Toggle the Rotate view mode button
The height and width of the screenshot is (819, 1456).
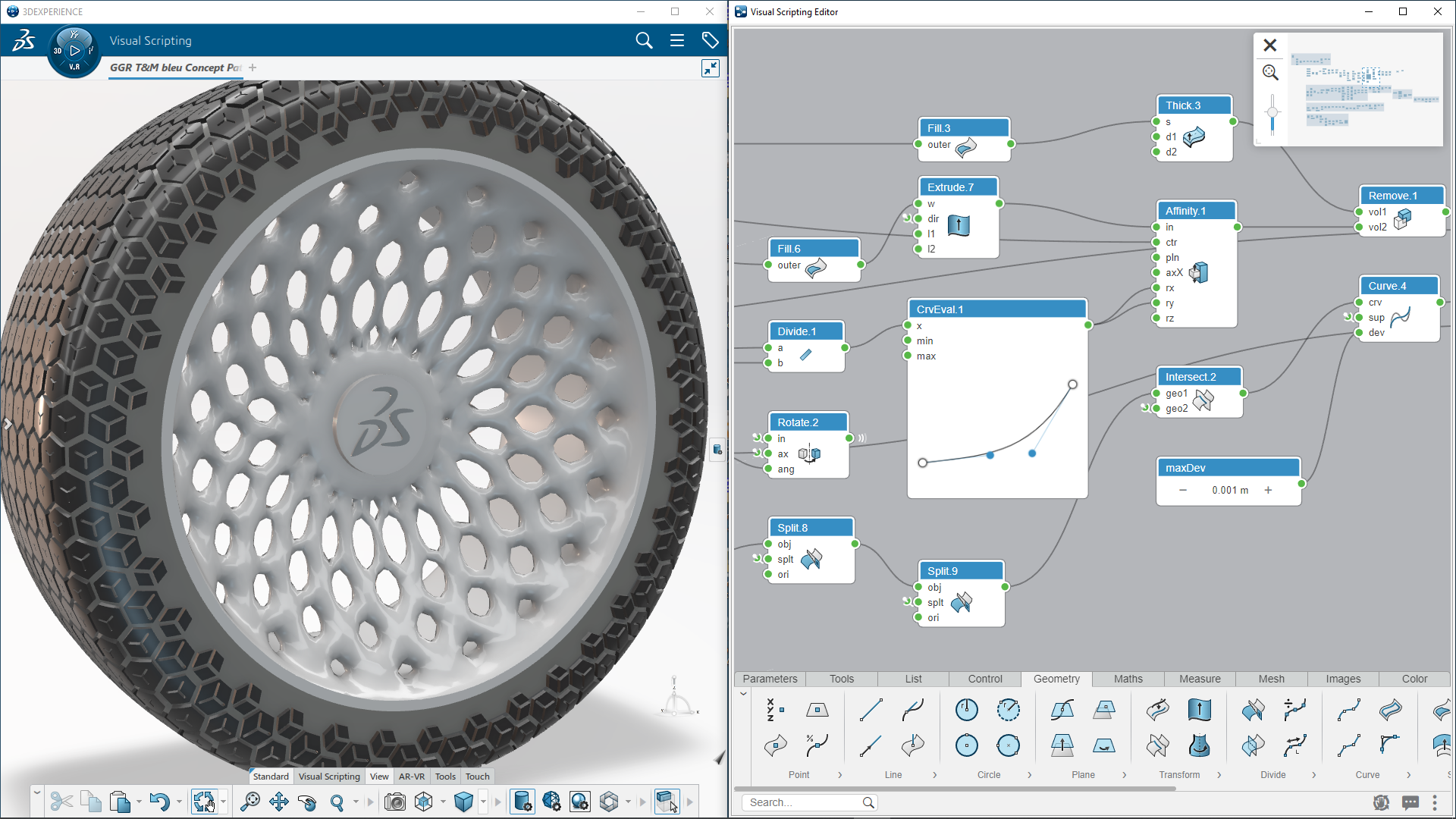coord(307,802)
